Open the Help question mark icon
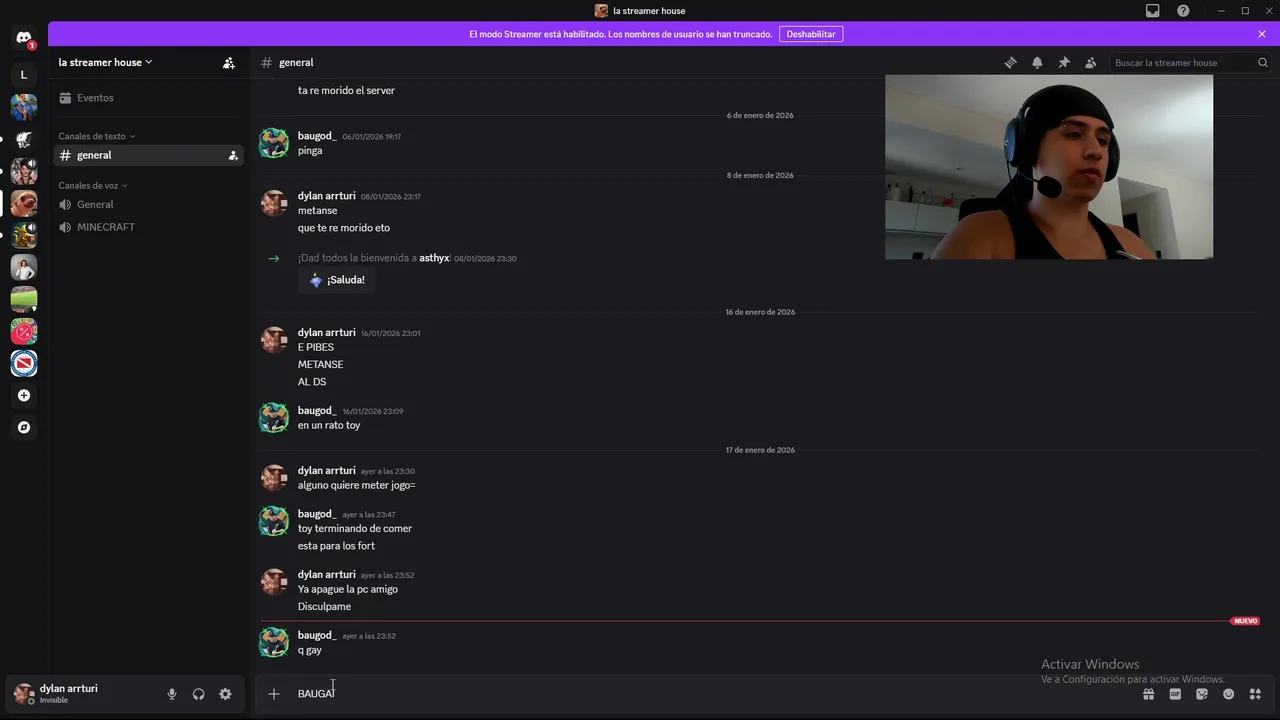This screenshot has height=720, width=1280. tap(1183, 11)
